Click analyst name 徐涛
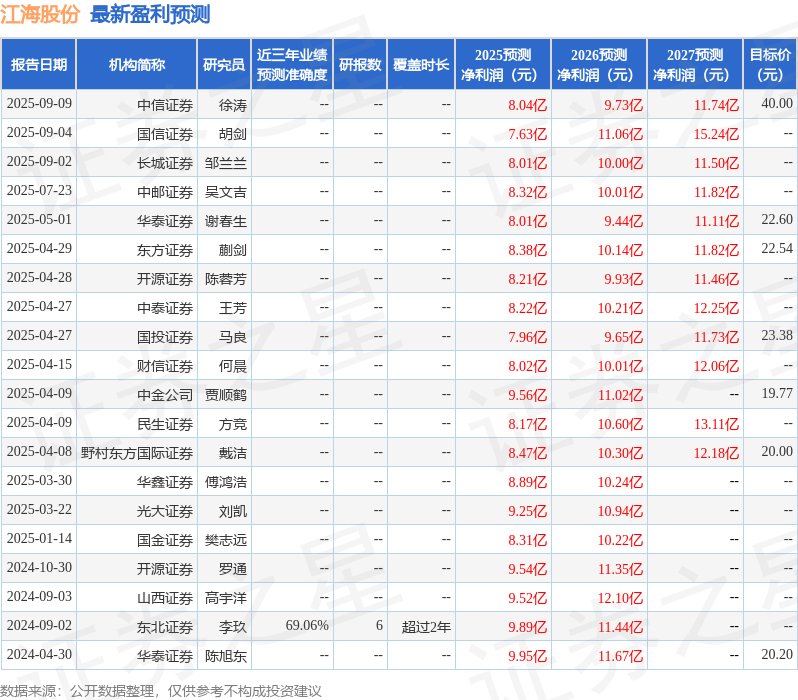Image resolution: width=798 pixels, height=700 pixels. (x=233, y=105)
